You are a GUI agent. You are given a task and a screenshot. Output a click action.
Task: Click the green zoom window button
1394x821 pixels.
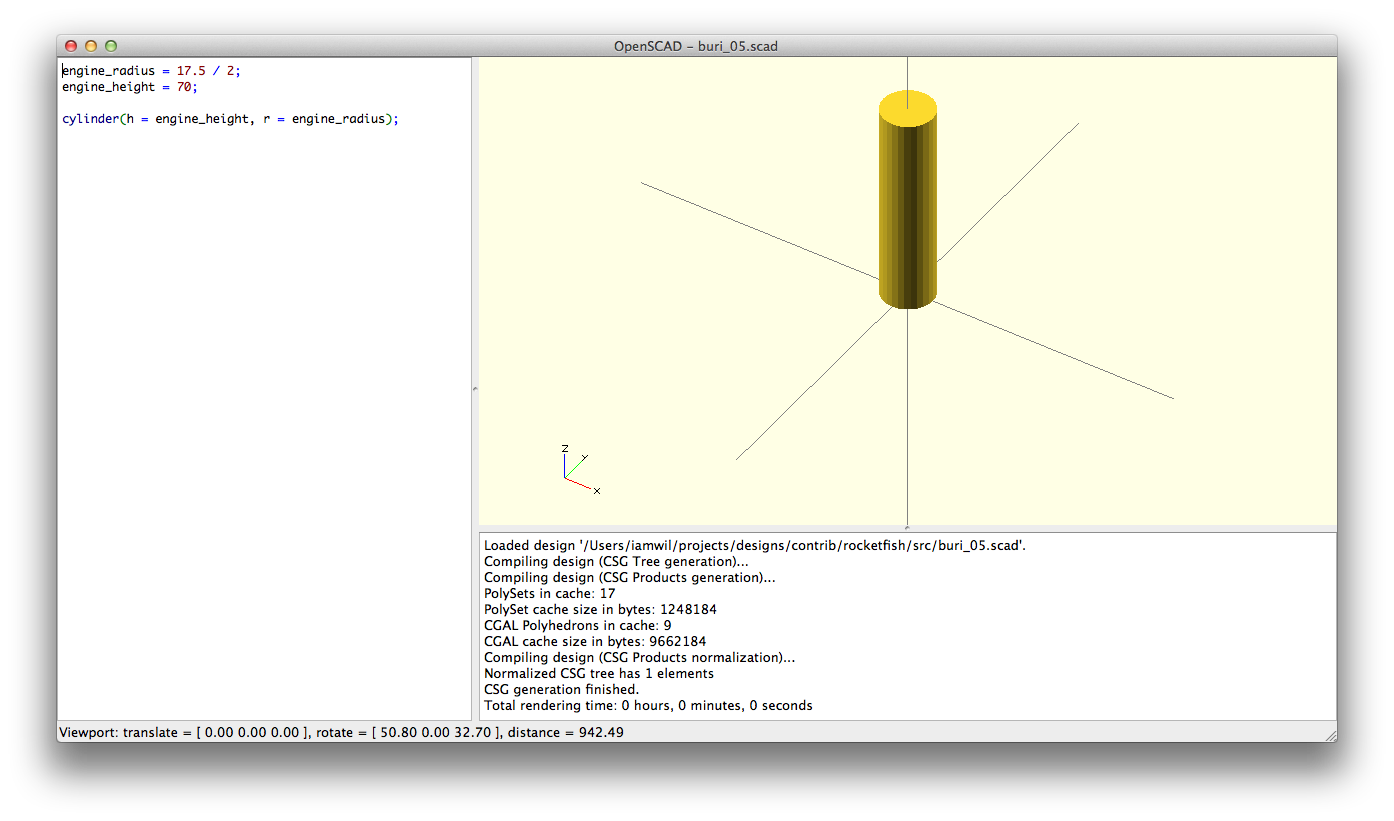111,46
